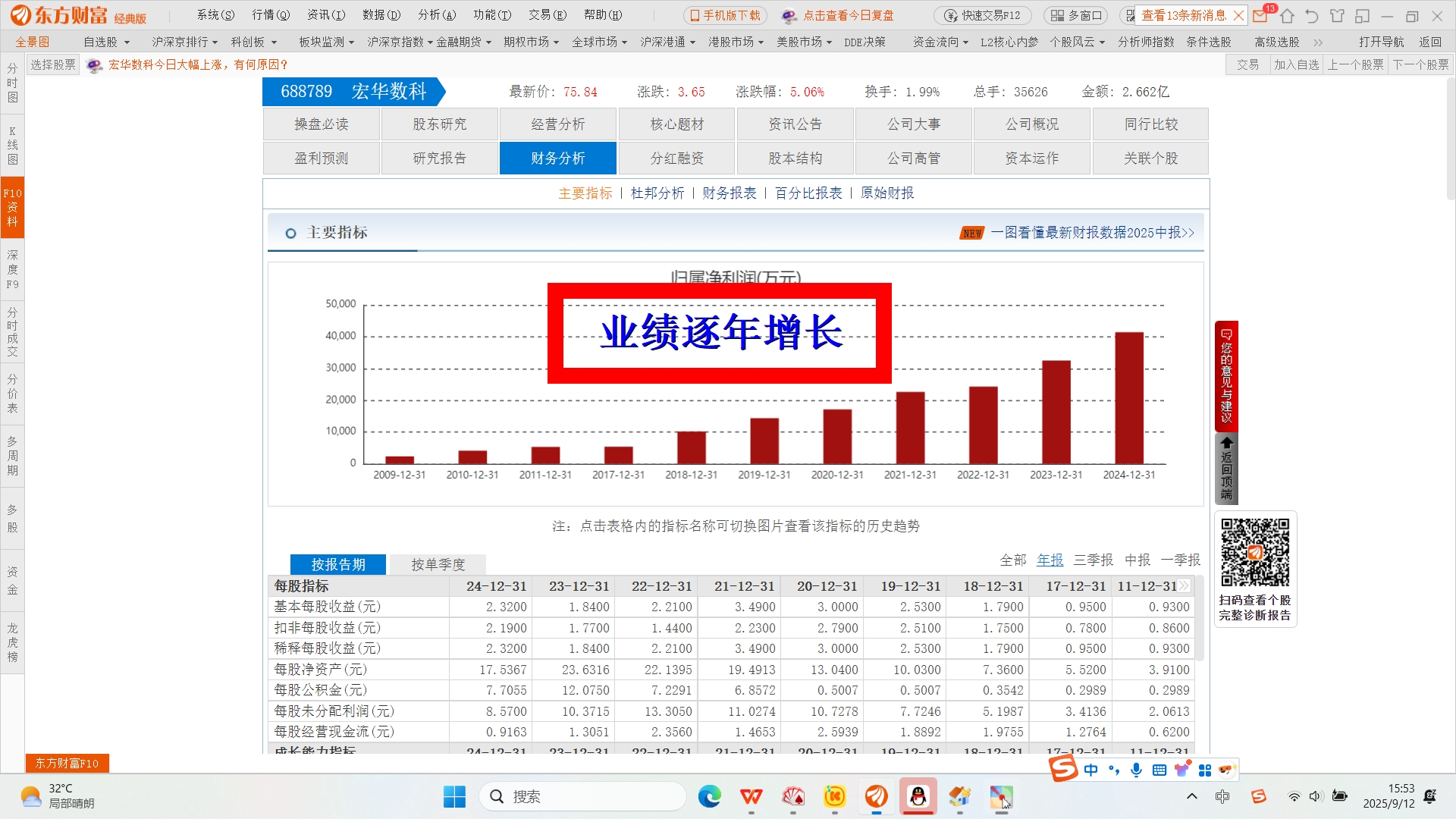The height and width of the screenshot is (819, 1456).
Task: Open Sogou toolbox grid icon
Action: click(x=1205, y=770)
